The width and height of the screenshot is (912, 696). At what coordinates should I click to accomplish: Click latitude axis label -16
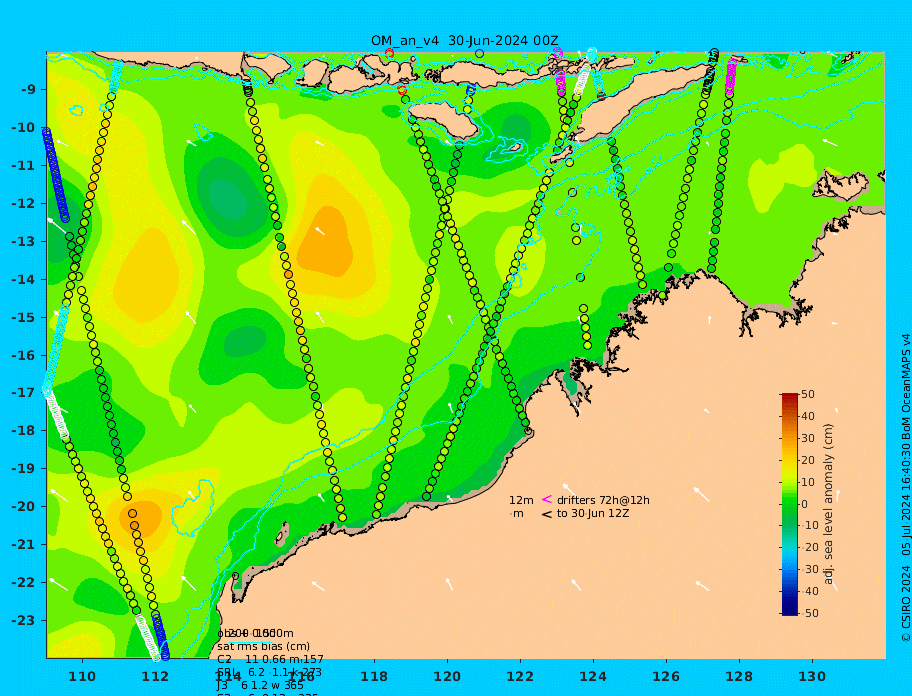24,355
